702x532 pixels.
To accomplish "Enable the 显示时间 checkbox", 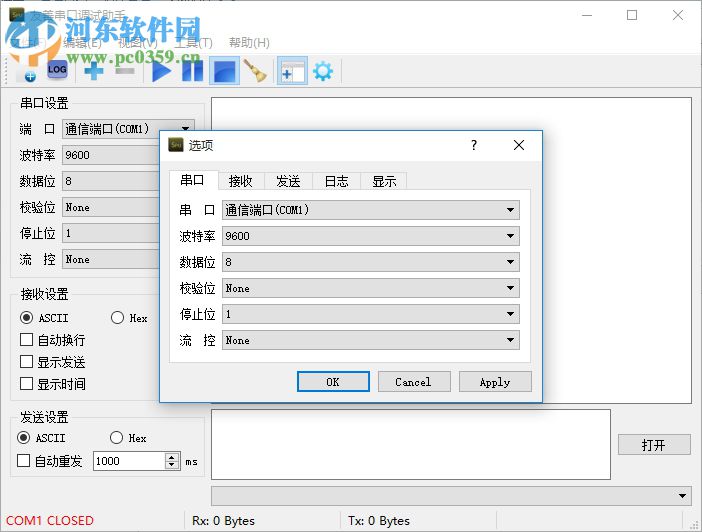I will [52, 384].
